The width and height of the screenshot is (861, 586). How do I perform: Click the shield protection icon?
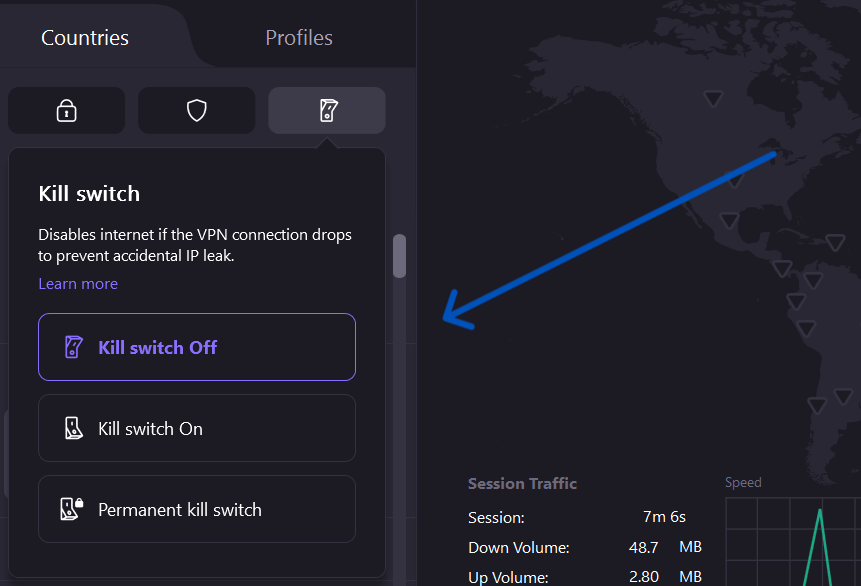coord(196,110)
